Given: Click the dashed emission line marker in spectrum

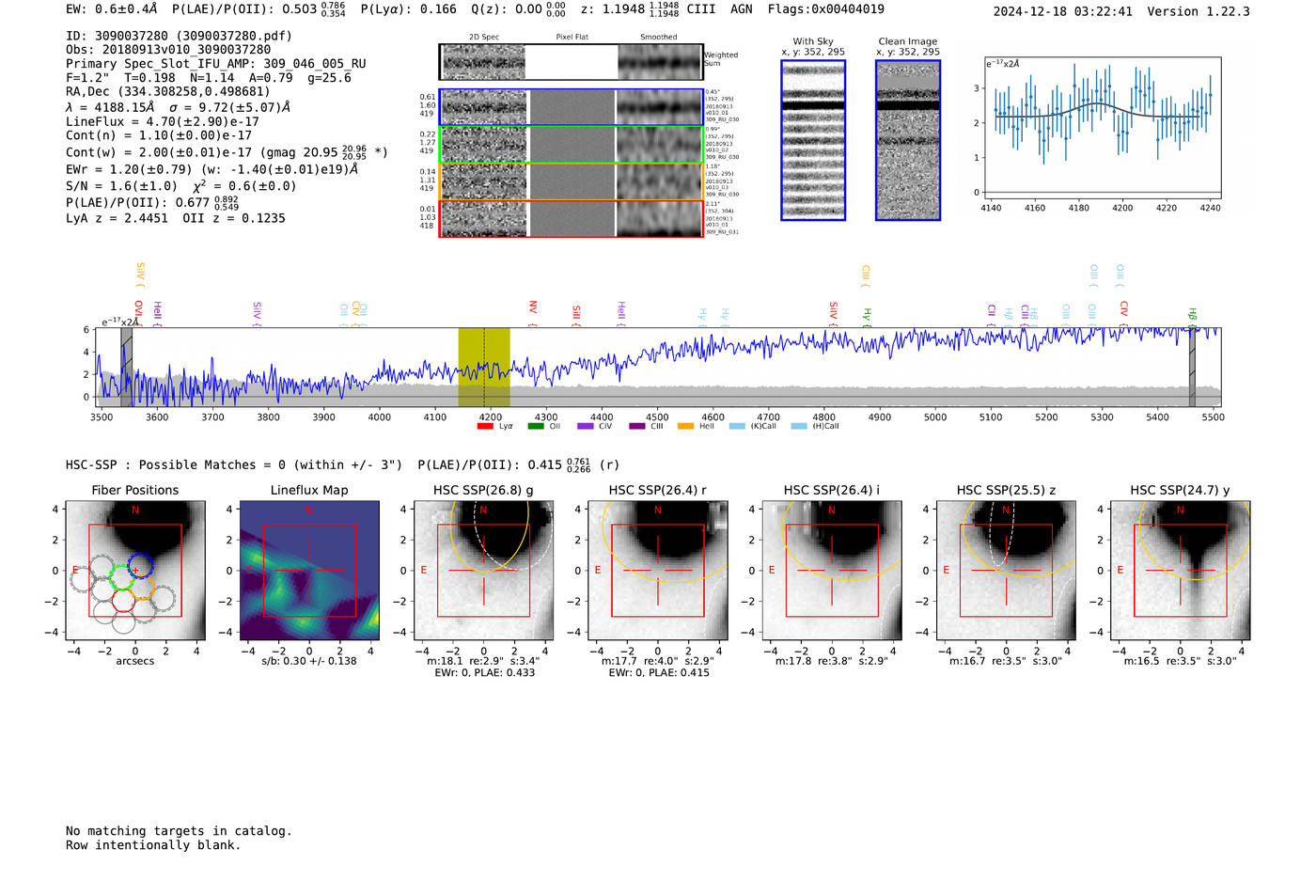Looking at the screenshot, I should (x=484, y=368).
